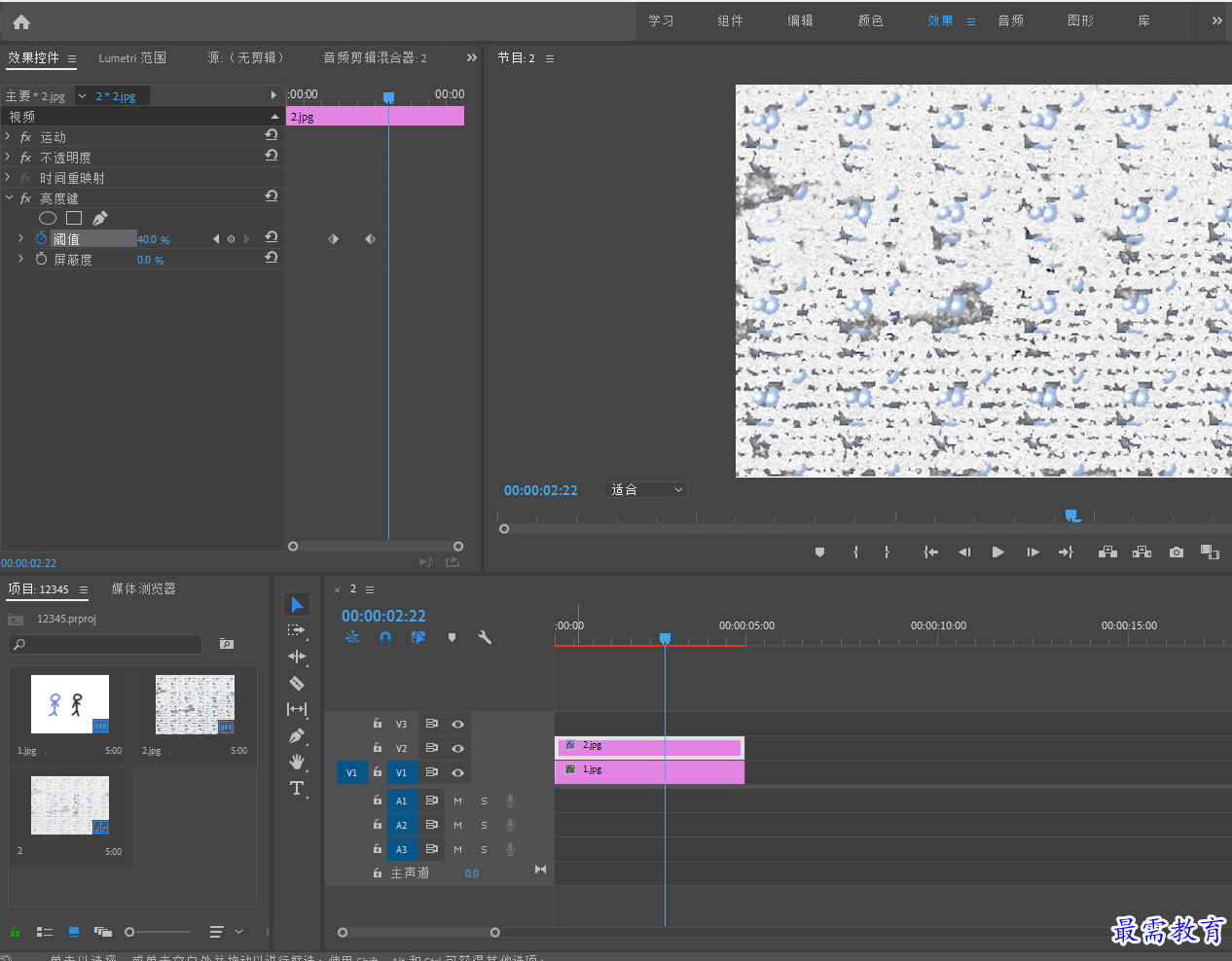Open timeline display settings wrench
This screenshot has width=1232, height=961.
(x=485, y=637)
